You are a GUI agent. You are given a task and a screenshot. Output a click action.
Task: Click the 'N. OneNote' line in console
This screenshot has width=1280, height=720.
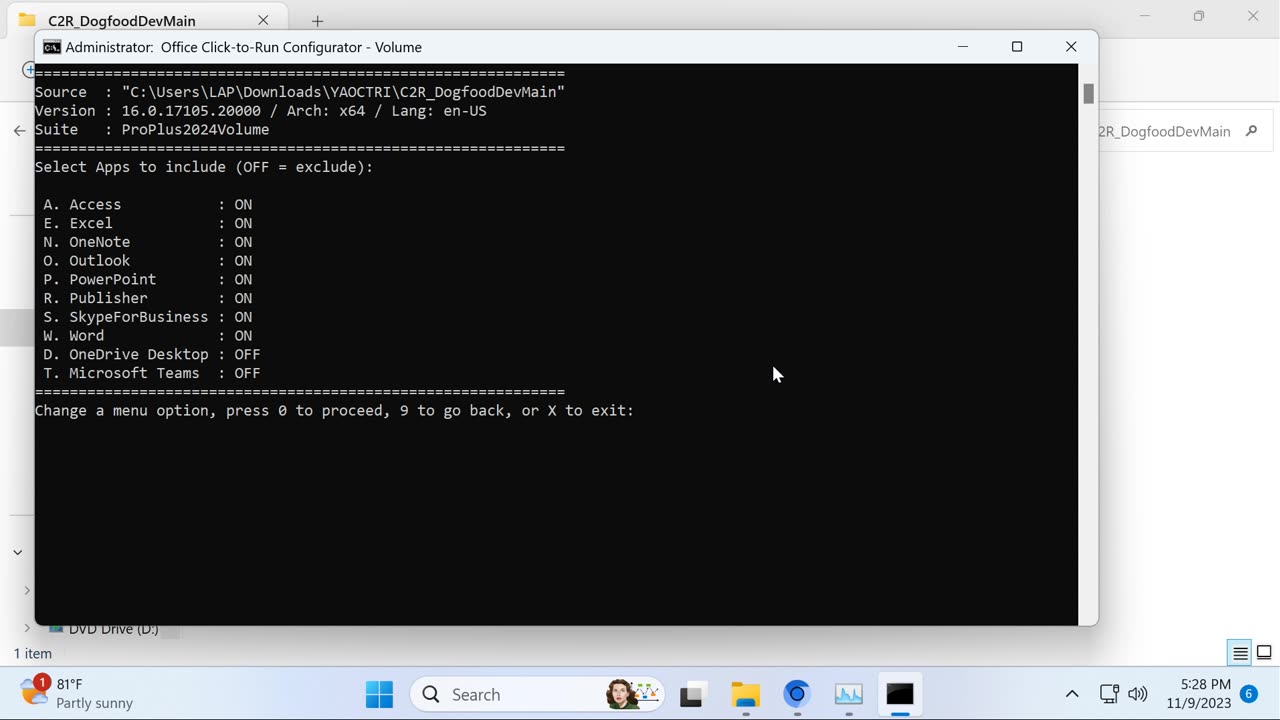tap(148, 242)
